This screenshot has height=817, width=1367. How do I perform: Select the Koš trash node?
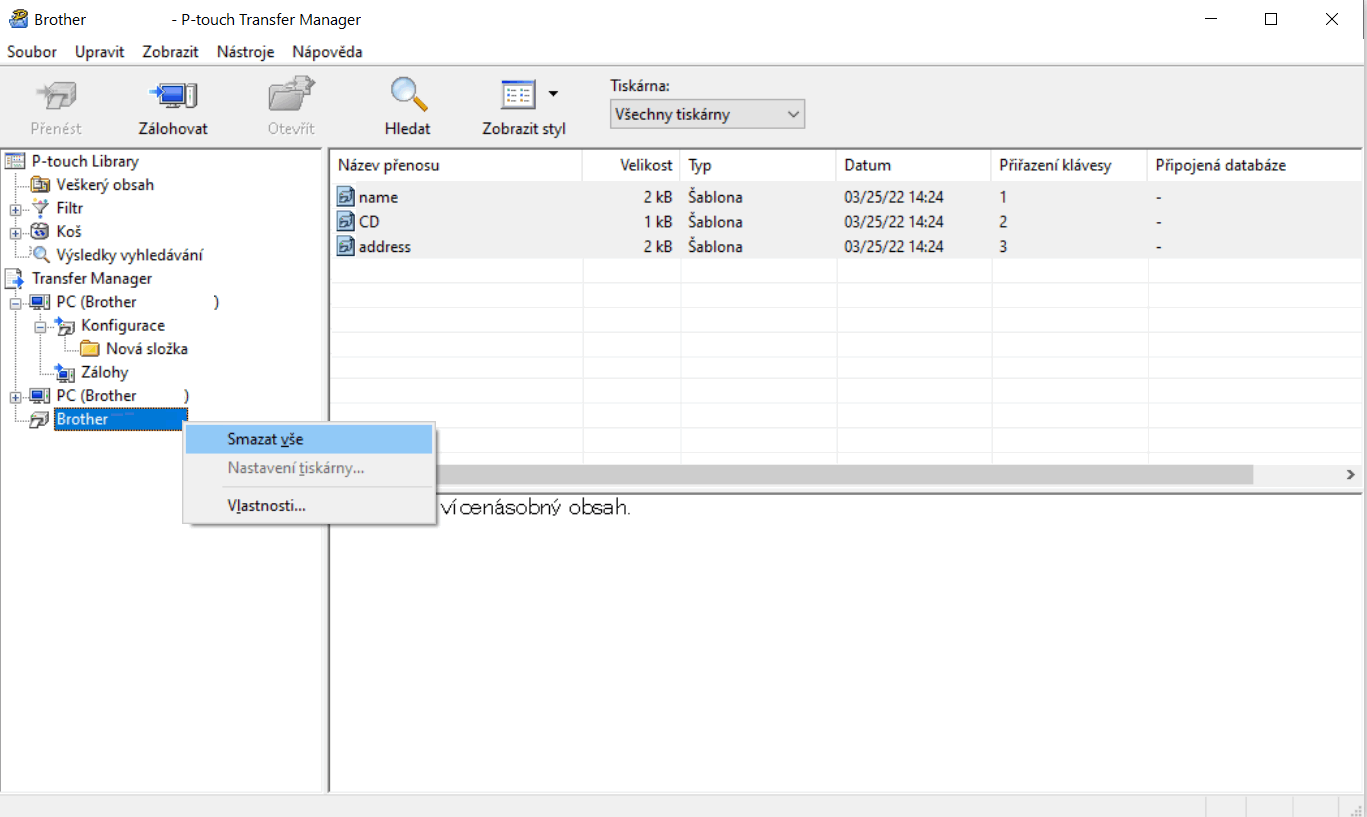tap(69, 232)
